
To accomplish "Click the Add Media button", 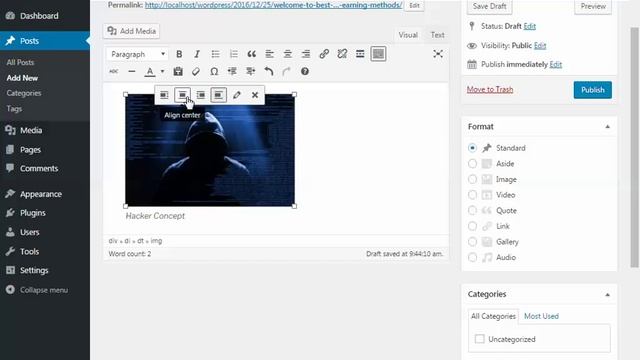I will point(131,31).
